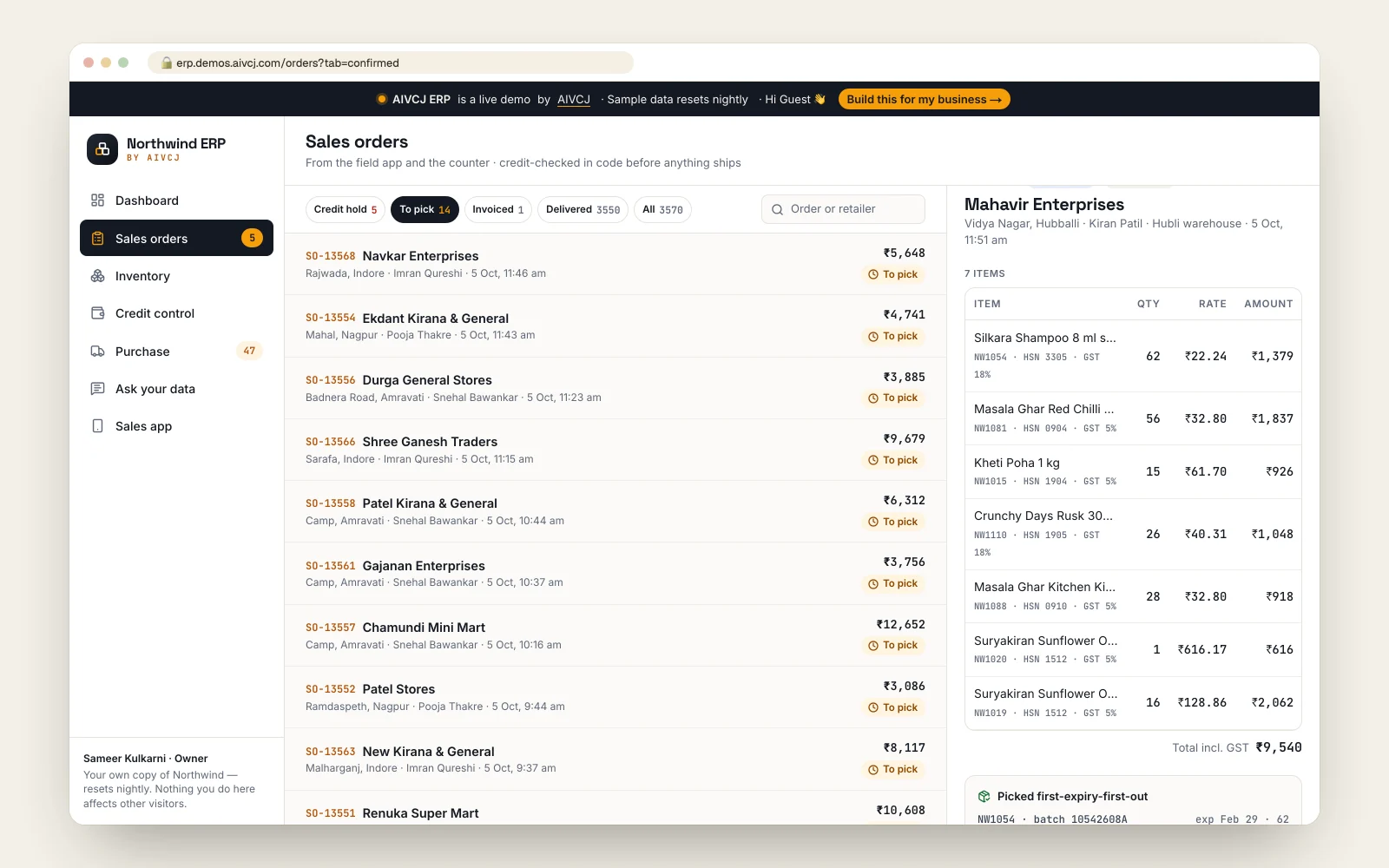This screenshot has height=868, width=1389.
Task: Follow the AIVCJ link in banner
Action: pyautogui.click(x=574, y=99)
